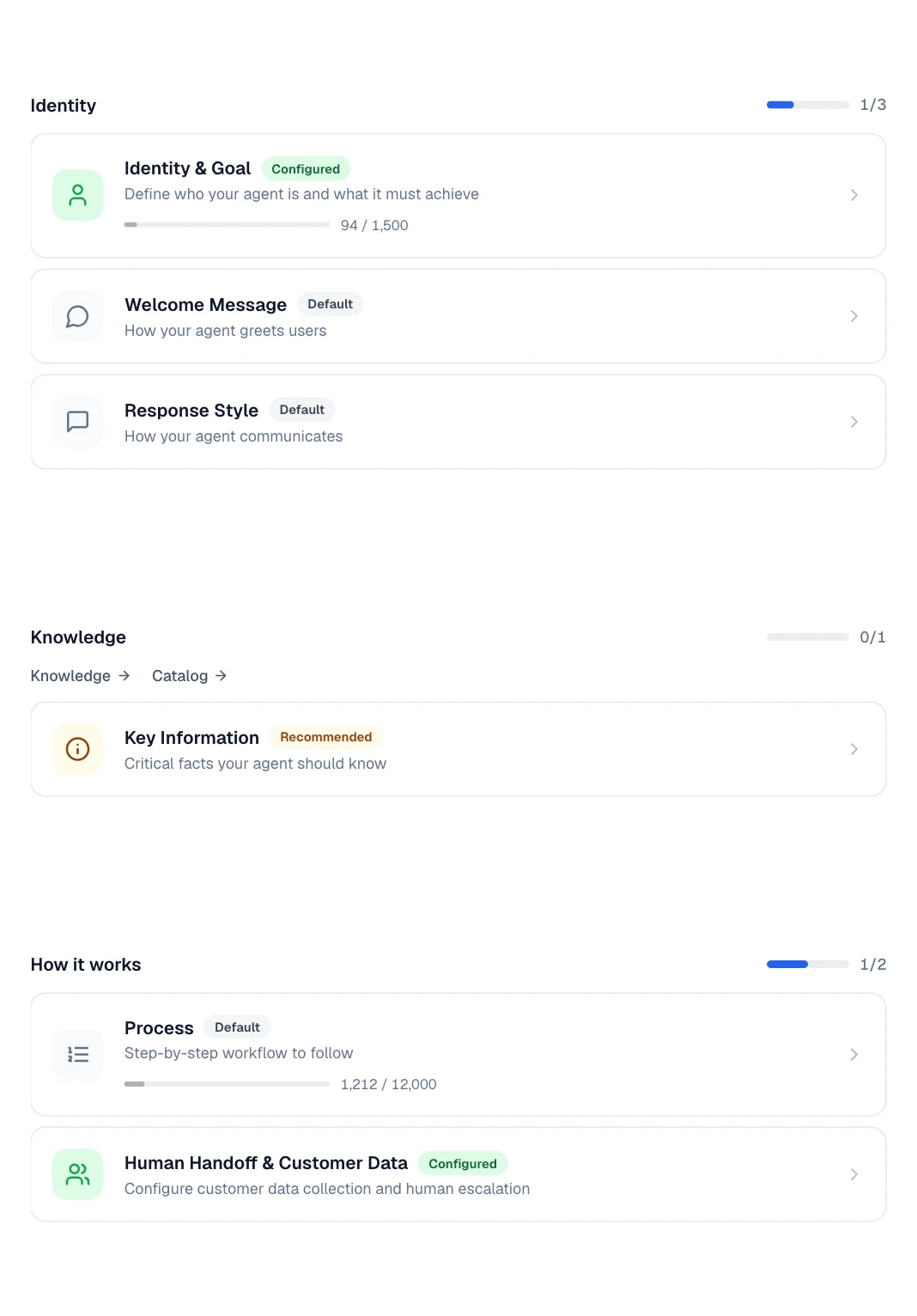Screen dimensions: 917x1316
Task: Expand Identity & Goal with its chevron
Action: point(853,195)
